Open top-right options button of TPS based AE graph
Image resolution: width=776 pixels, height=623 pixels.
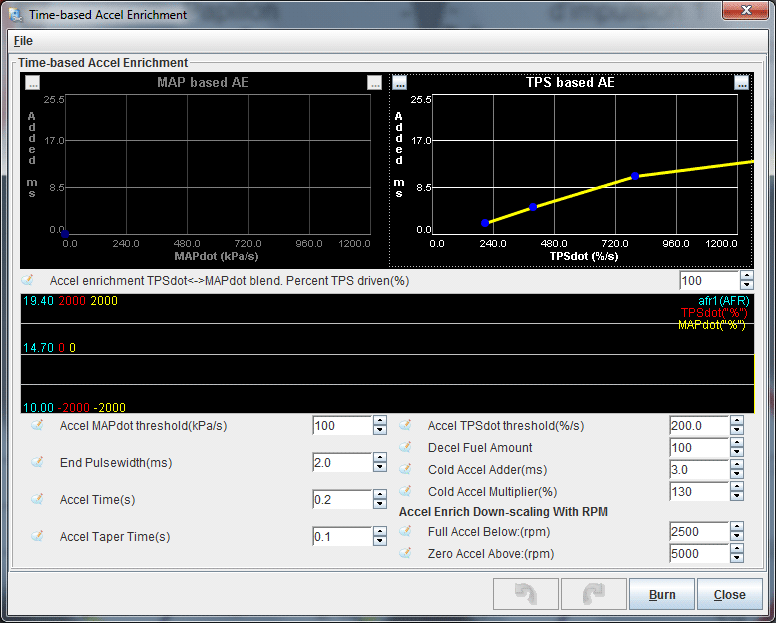(x=741, y=83)
